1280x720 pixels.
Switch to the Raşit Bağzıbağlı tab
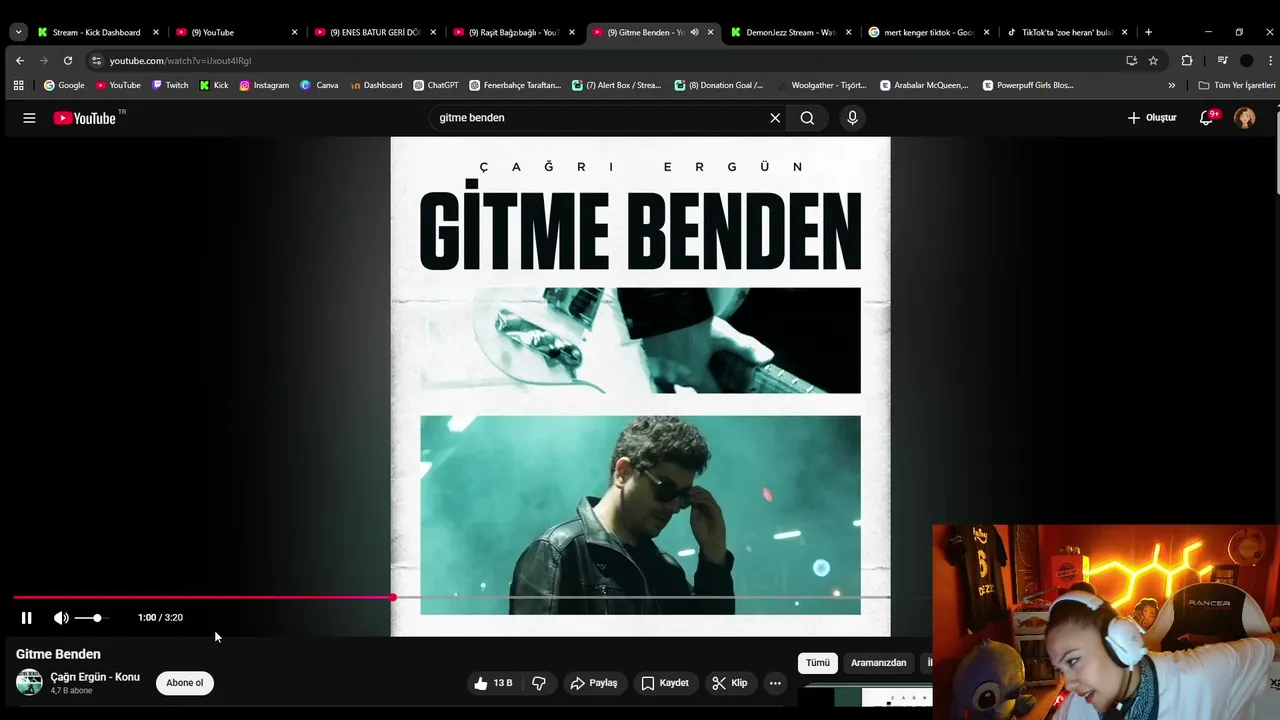[x=512, y=32]
